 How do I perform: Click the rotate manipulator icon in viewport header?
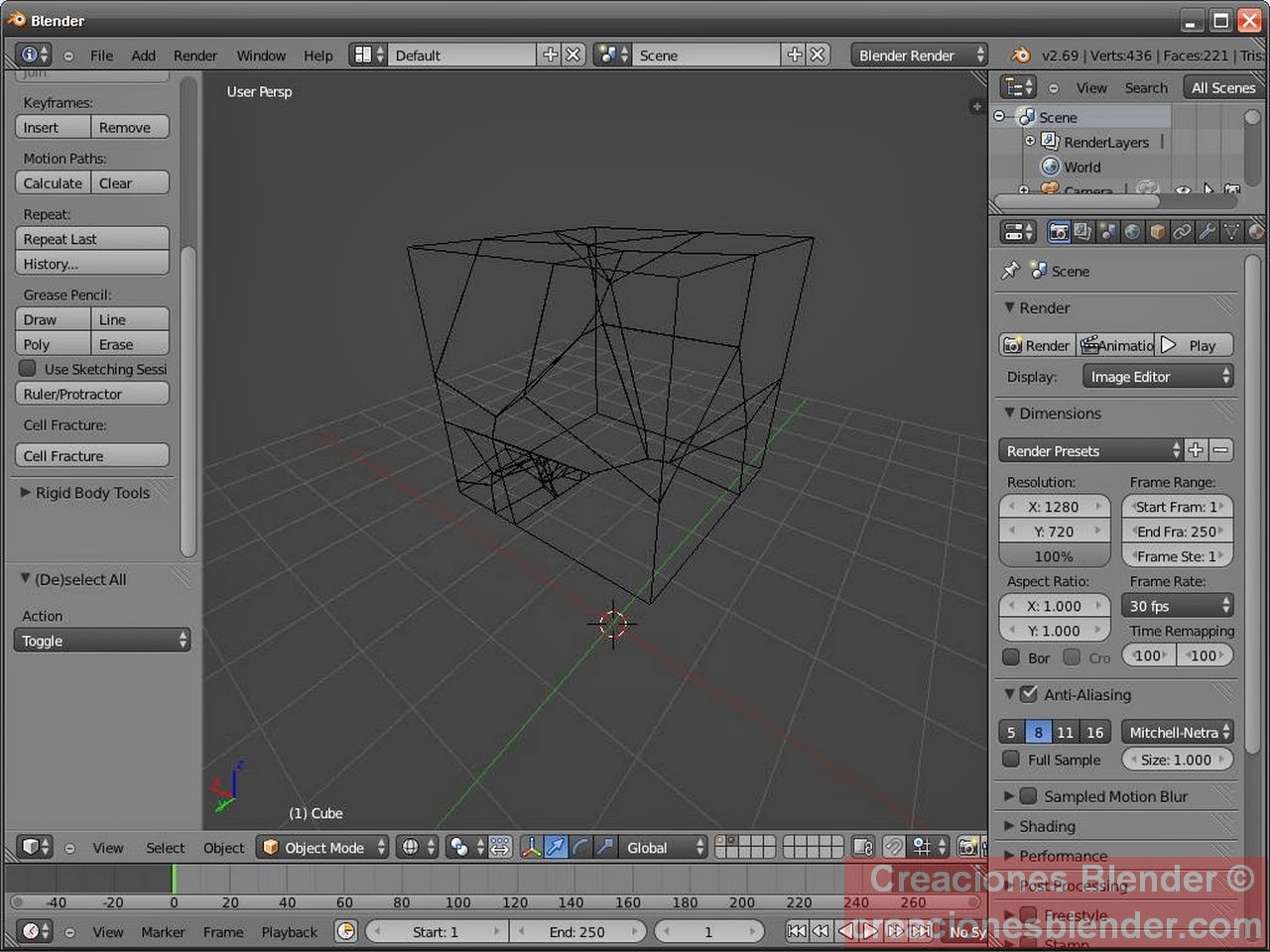tap(580, 848)
